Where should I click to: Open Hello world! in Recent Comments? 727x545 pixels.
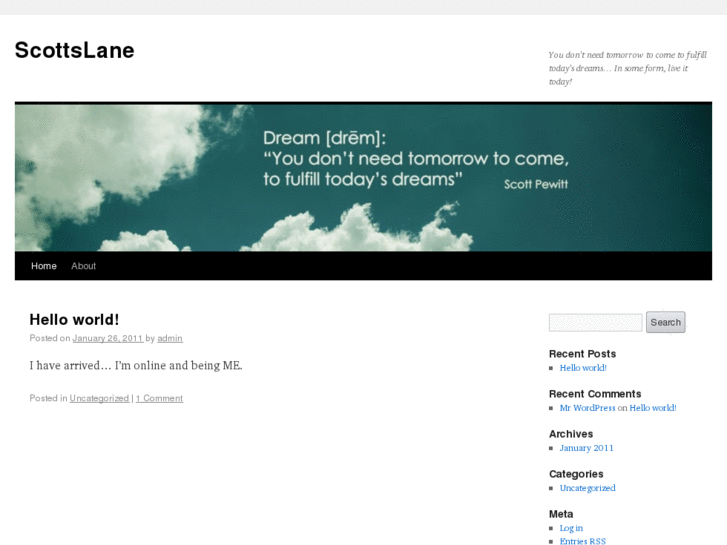(x=652, y=408)
